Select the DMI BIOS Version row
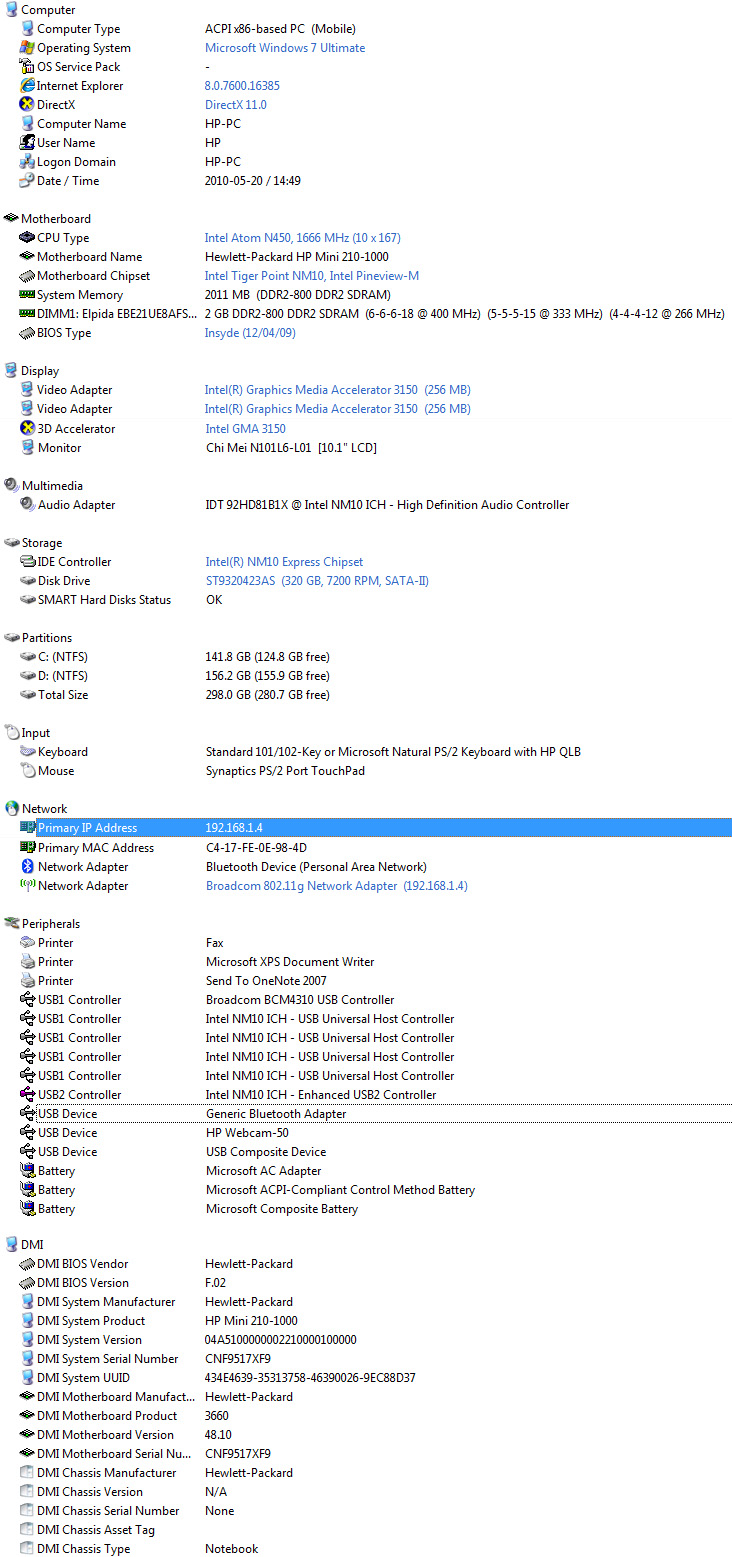732x1557 pixels. [x=366, y=1283]
